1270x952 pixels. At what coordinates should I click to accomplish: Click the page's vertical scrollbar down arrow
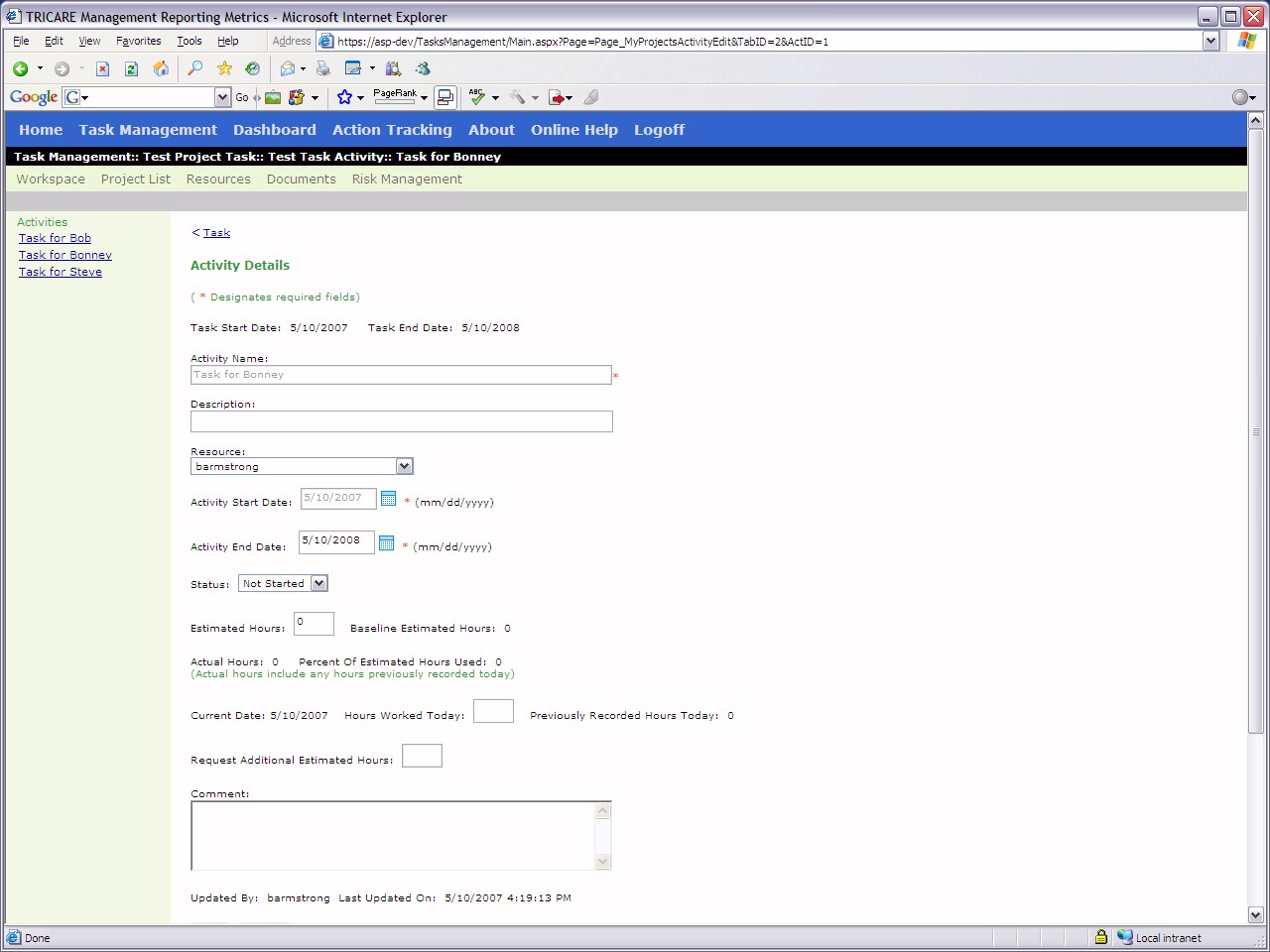(1255, 914)
